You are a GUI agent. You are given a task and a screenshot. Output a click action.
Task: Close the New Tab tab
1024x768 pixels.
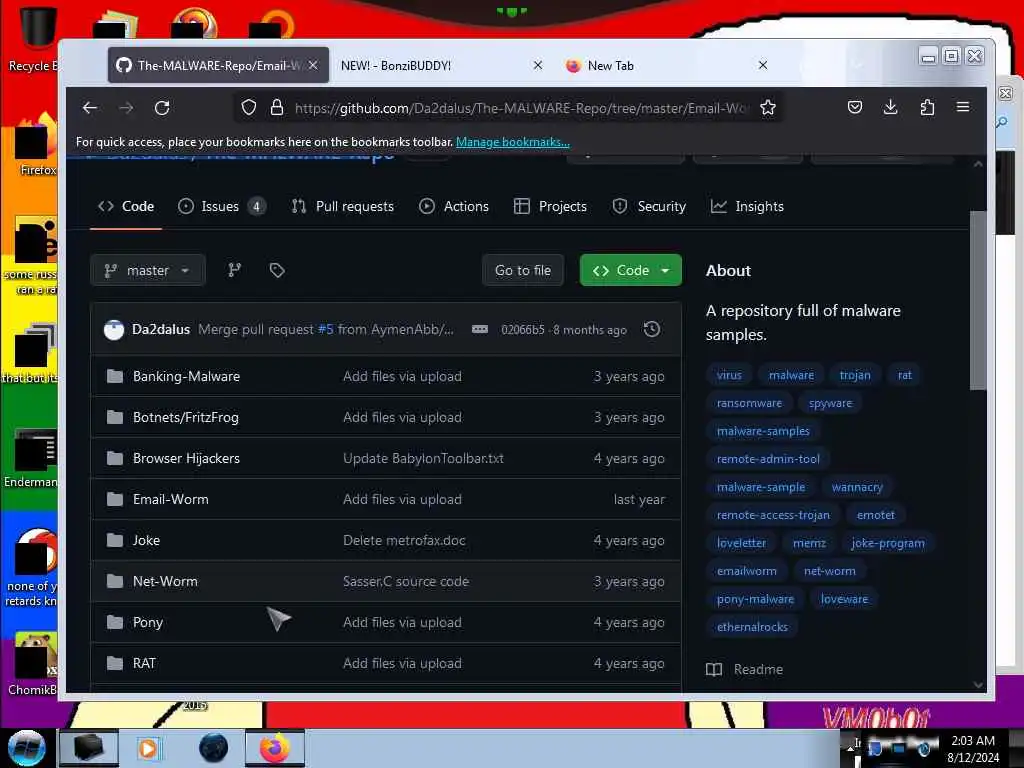763,65
